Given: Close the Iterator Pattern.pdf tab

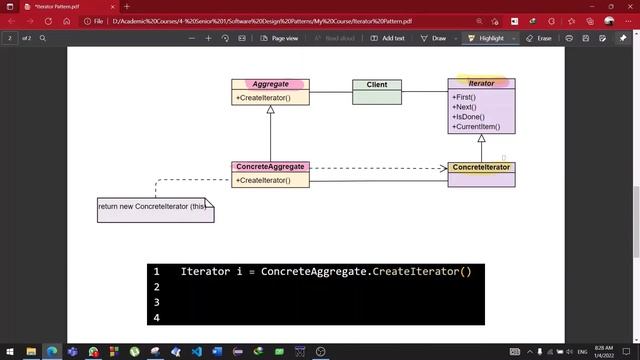Looking at the screenshot, I should [113, 7].
